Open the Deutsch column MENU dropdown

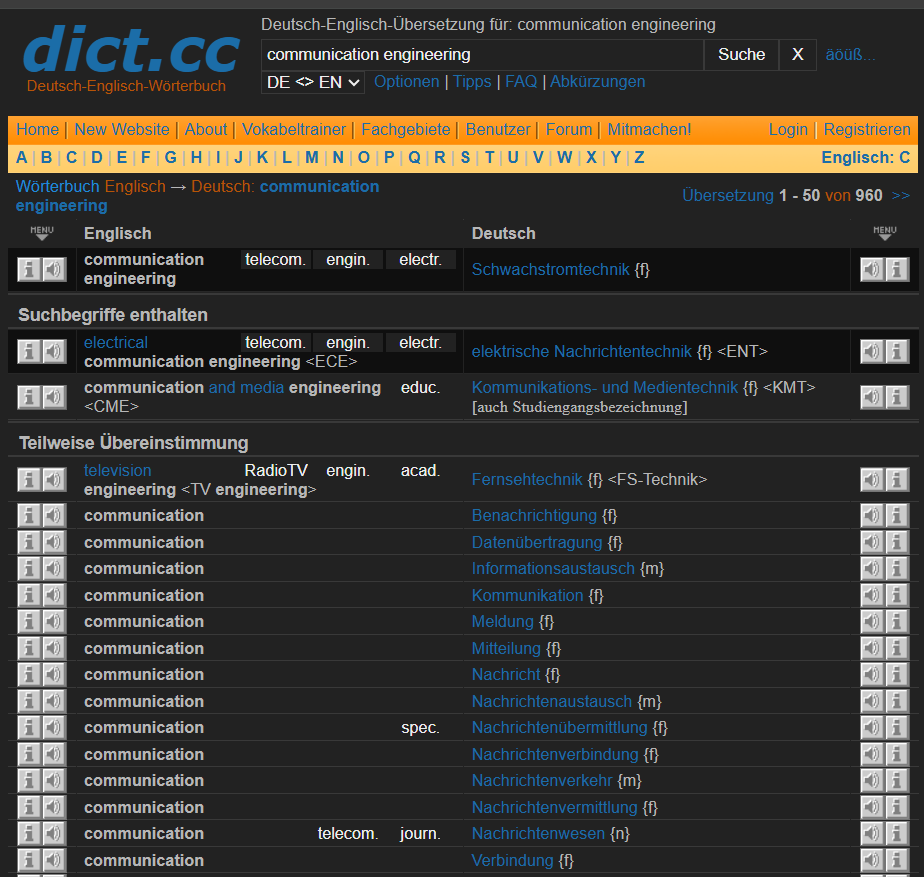(x=885, y=233)
